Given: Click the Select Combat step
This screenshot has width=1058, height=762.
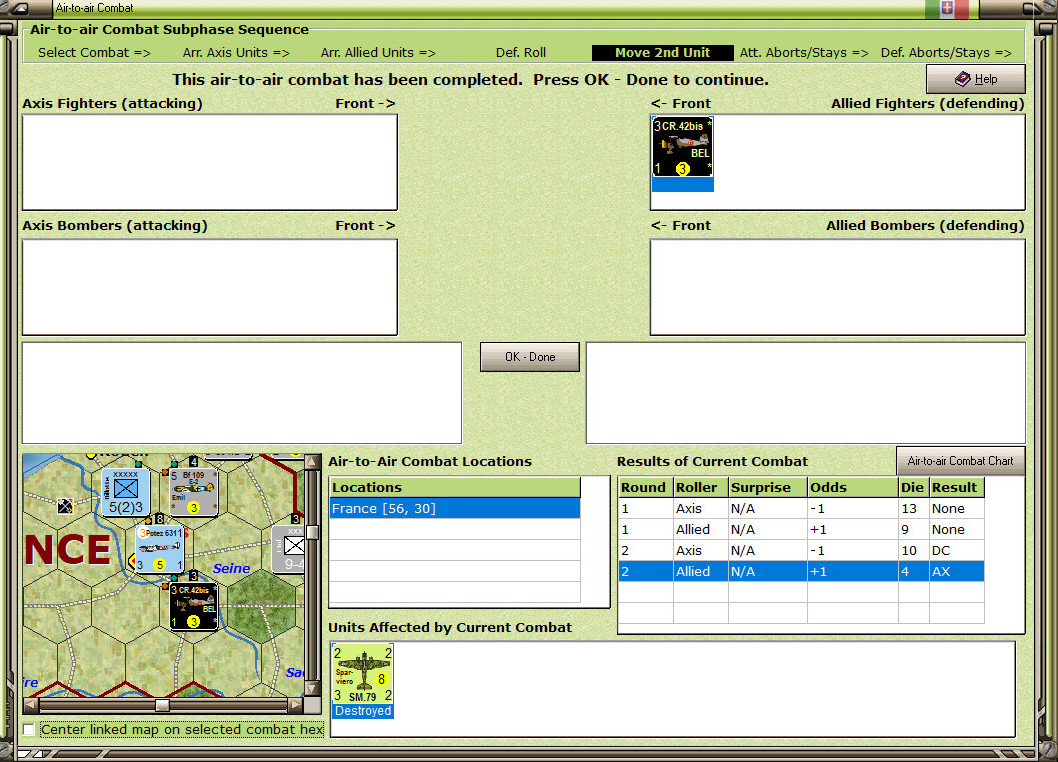Looking at the screenshot, I should [94, 53].
